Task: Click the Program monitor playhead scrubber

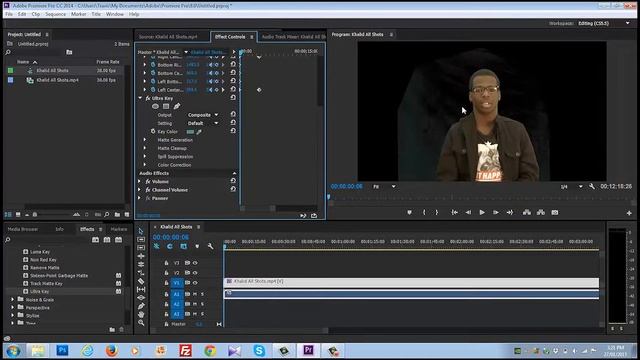Action: point(329,197)
